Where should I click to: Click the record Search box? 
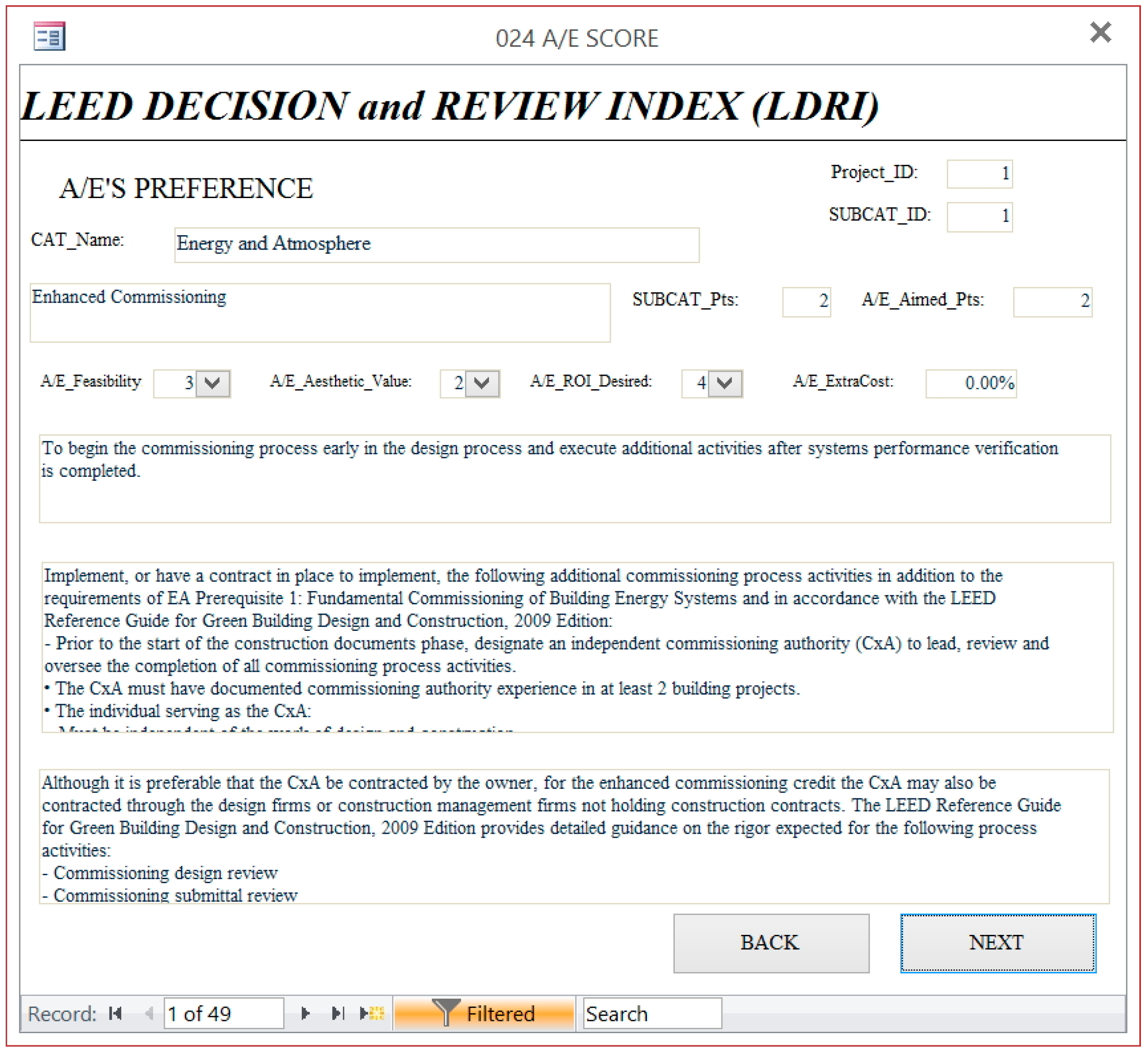[652, 1013]
